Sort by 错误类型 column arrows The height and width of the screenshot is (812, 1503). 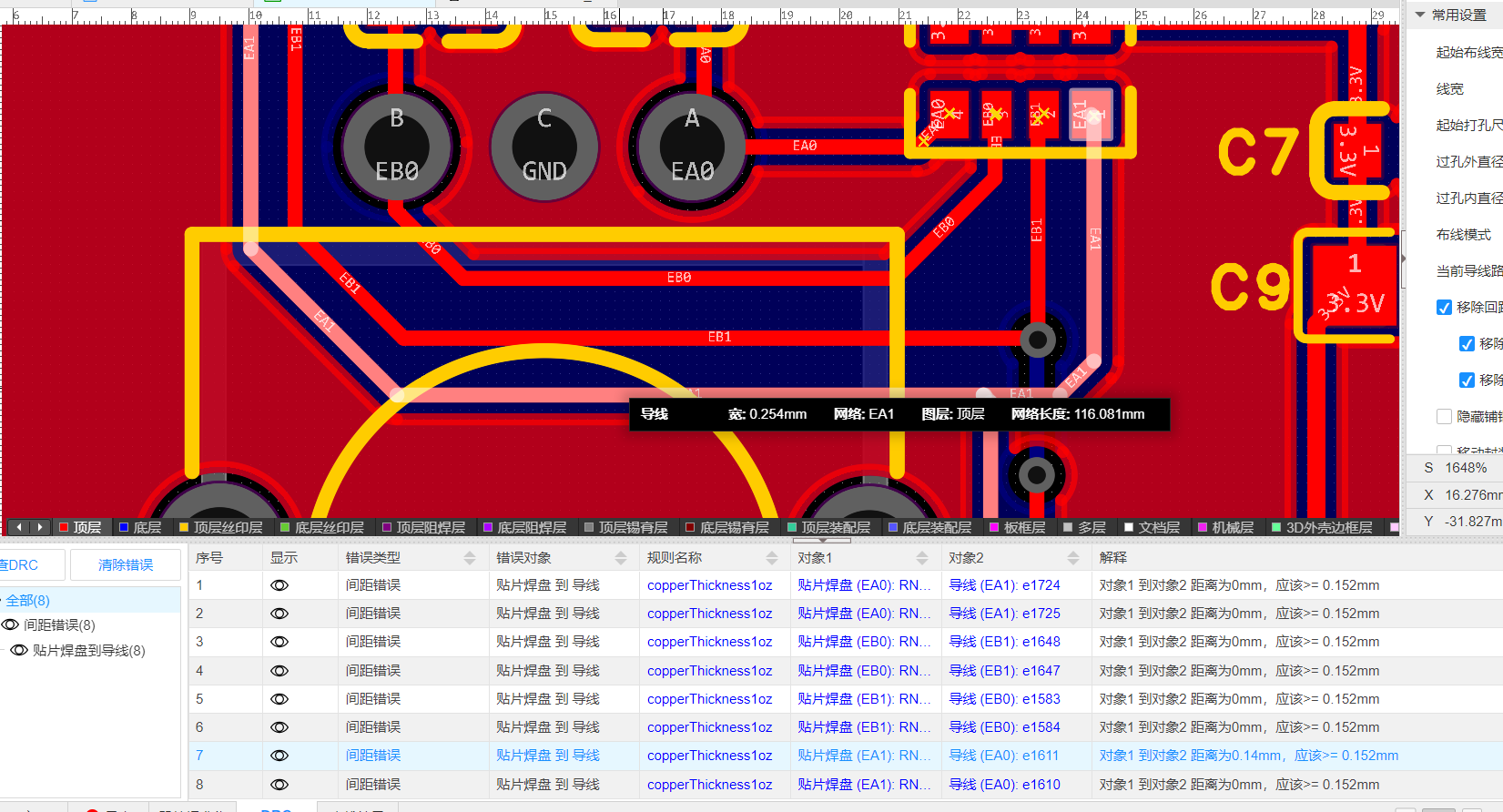coord(470,557)
